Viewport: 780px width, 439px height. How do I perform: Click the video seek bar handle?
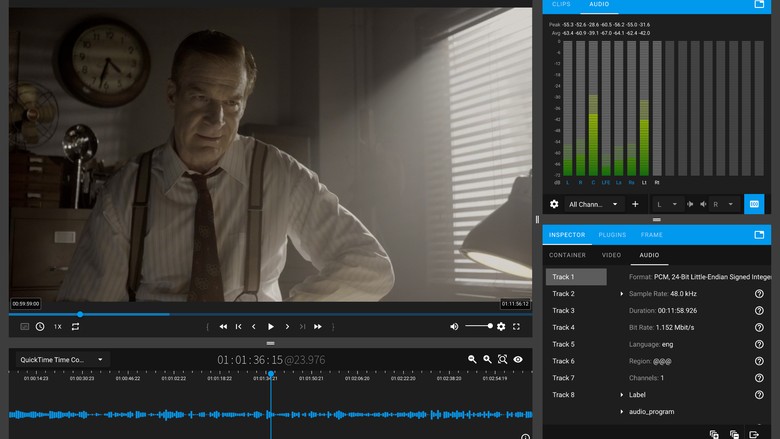coord(80,314)
